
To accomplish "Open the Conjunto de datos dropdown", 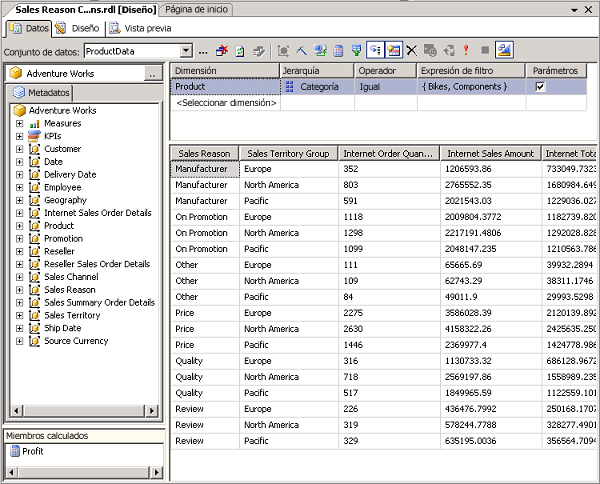I will point(186,51).
